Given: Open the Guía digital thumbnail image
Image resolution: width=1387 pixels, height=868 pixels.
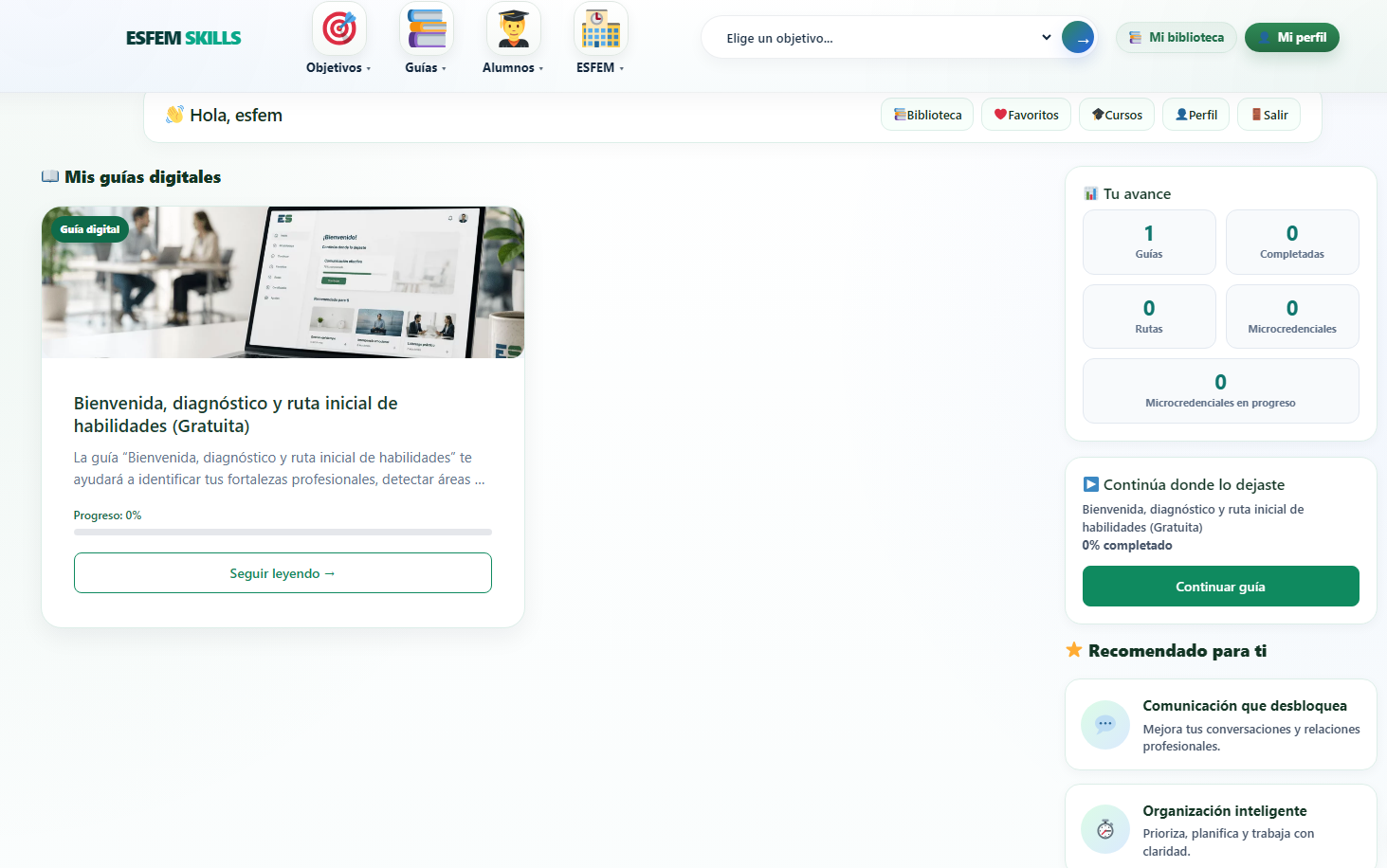Looking at the screenshot, I should (x=283, y=282).
